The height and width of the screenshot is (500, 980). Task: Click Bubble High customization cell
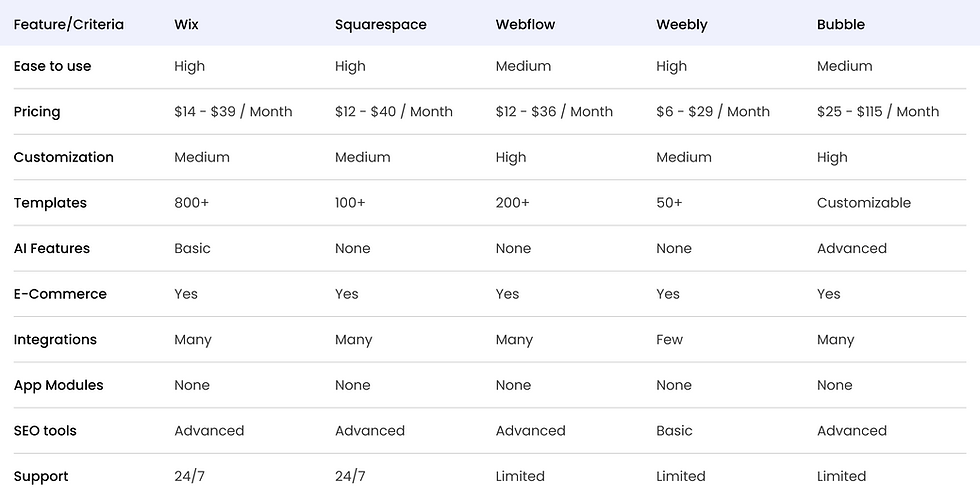click(x=832, y=158)
